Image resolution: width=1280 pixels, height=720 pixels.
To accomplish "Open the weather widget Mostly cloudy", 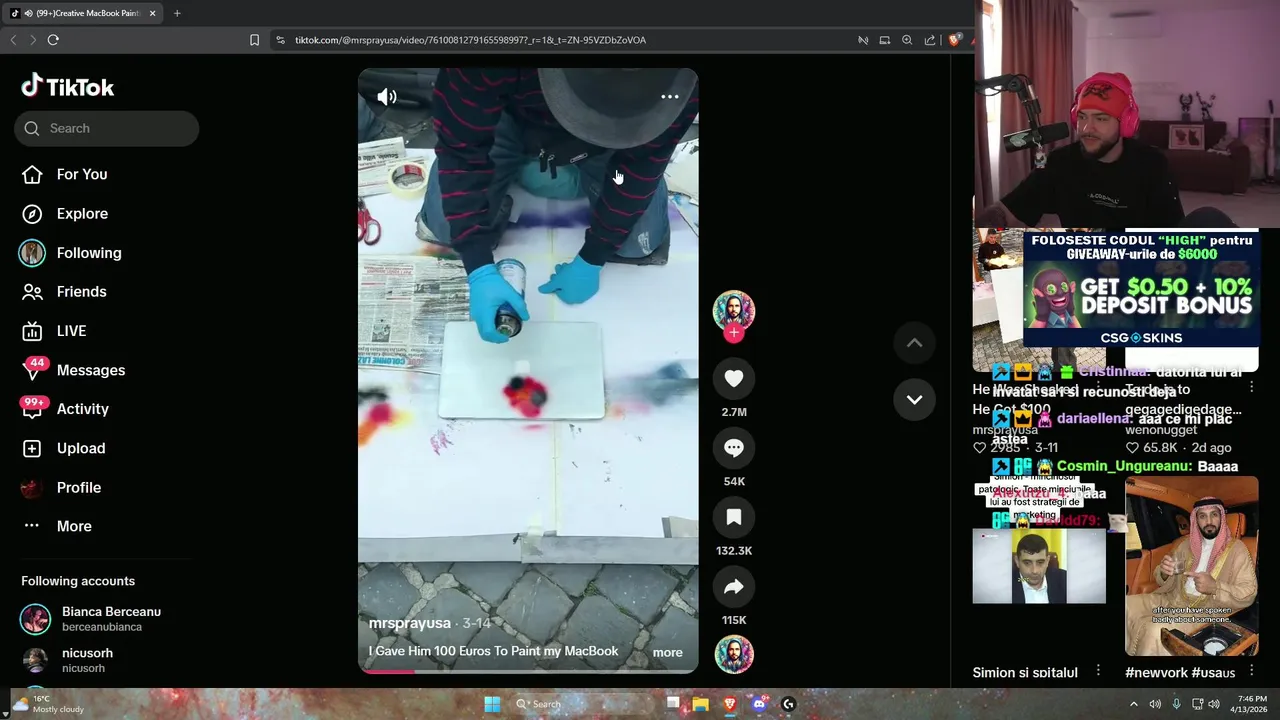I will point(47,704).
